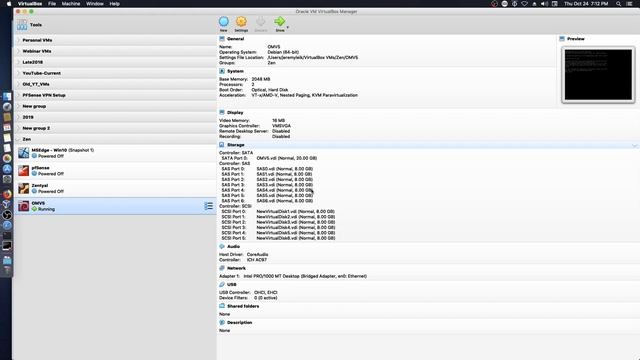Open Finder from the Dock
Viewport: 640px width, 360px height.
[x=7, y=96]
